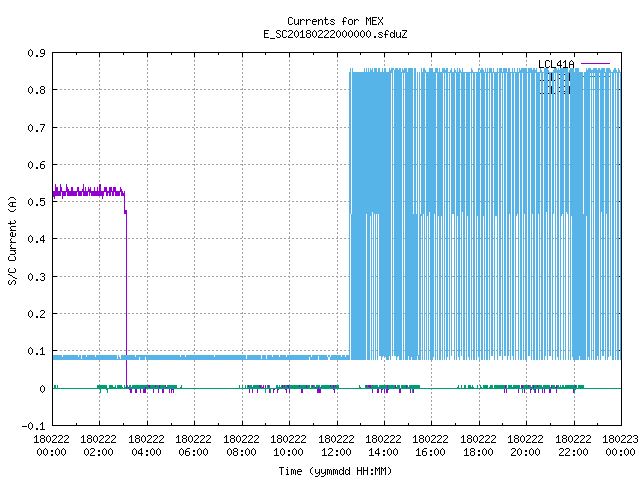The height and width of the screenshot is (480, 640).
Task: Select the y-axis tick label "0.2"
Action: click(36, 314)
